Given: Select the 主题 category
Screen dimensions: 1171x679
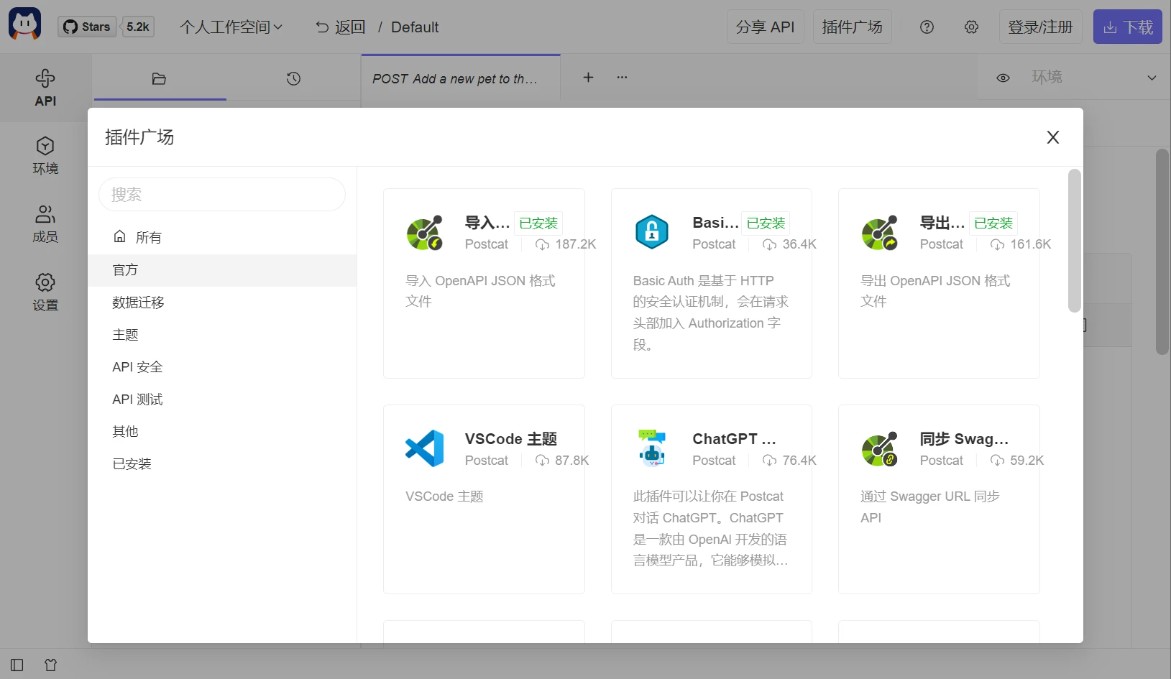Looking at the screenshot, I should 223,335.
